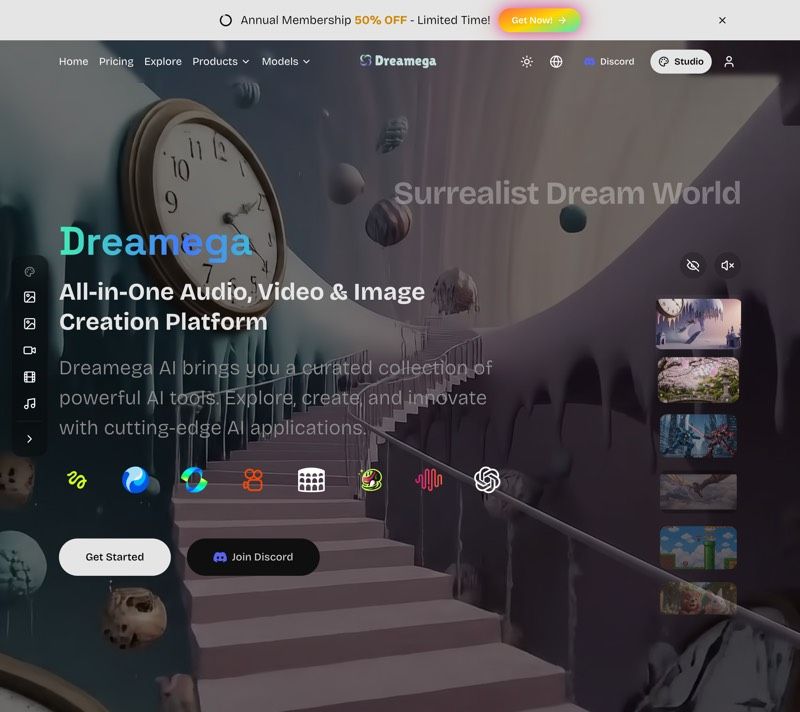This screenshot has width=800, height=712.
Task: Expand the Products dropdown menu
Action: click(221, 61)
